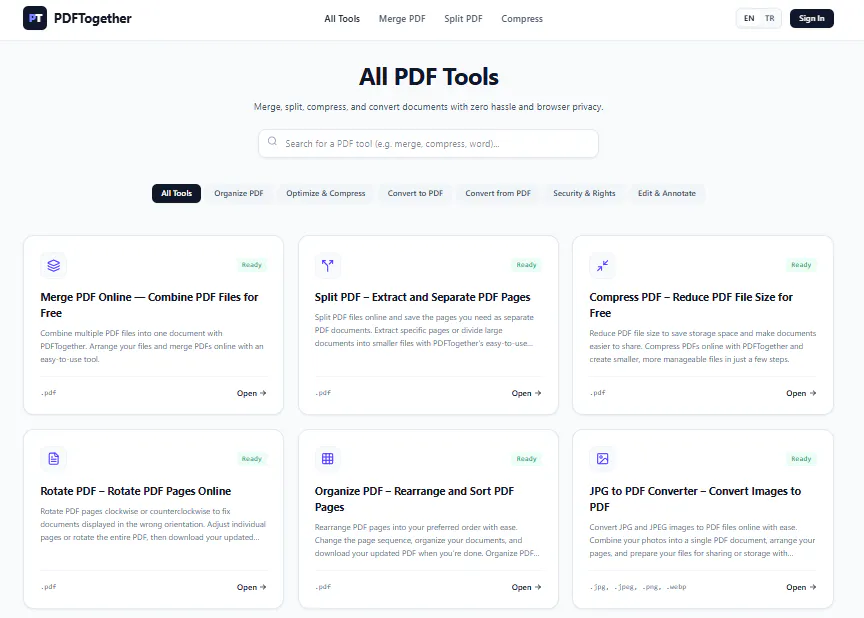The height and width of the screenshot is (618, 864).
Task: Click the All PDF Tools heading
Action: [429, 77]
